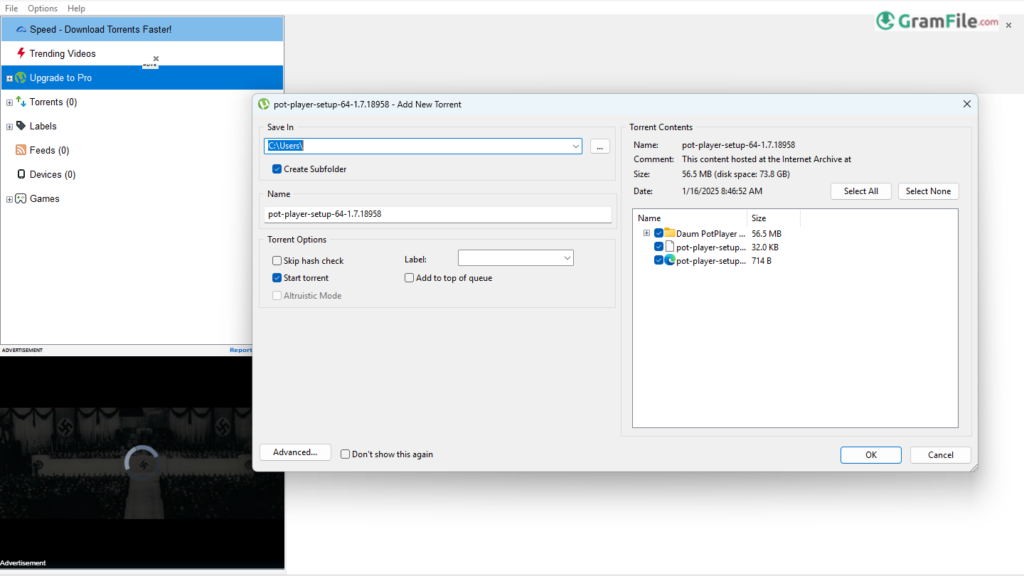Viewport: 1024px width, 576px height.
Task: Uncheck the 714 B pot-player-setup file
Action: [x=658, y=260]
